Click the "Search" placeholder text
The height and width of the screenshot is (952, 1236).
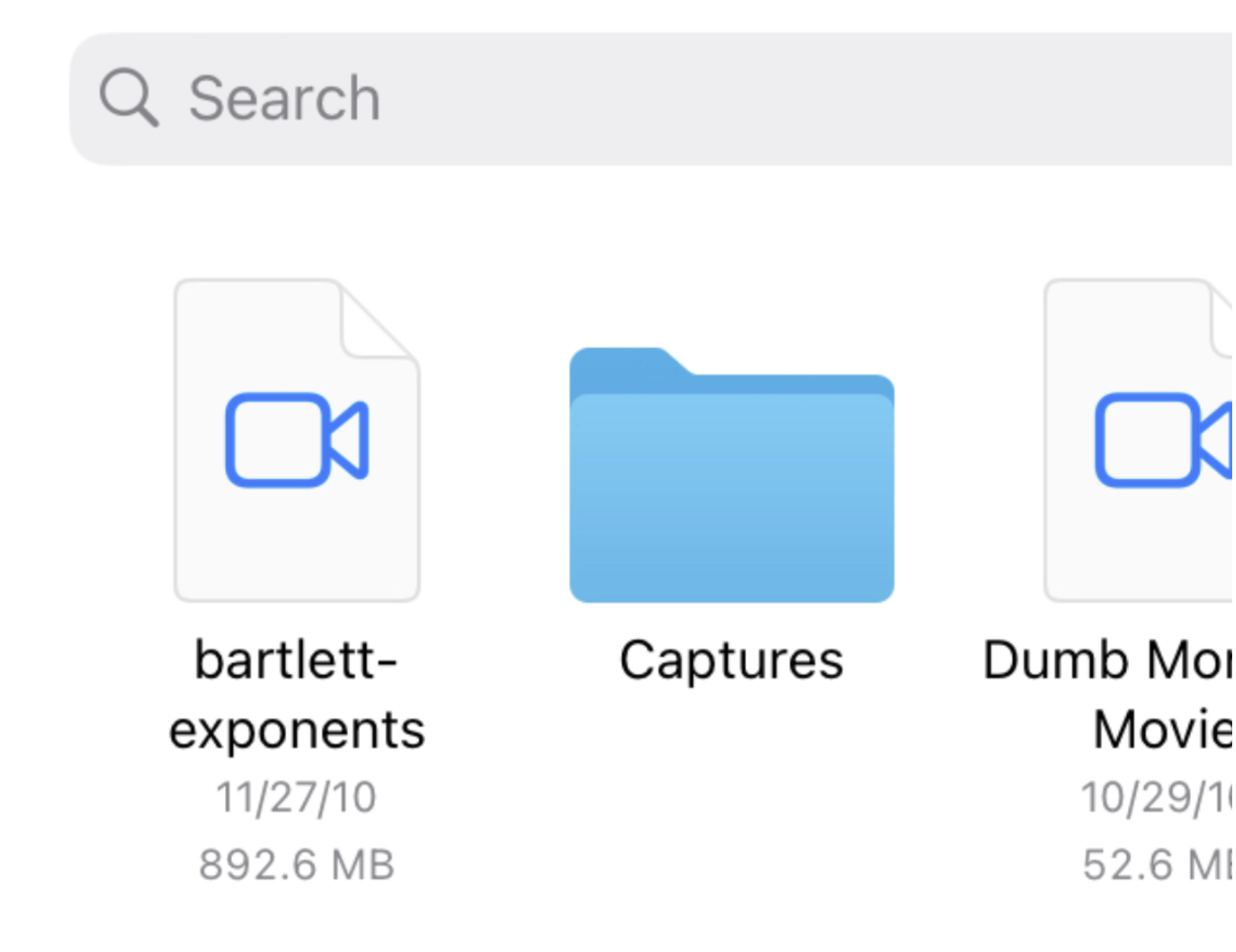(285, 98)
